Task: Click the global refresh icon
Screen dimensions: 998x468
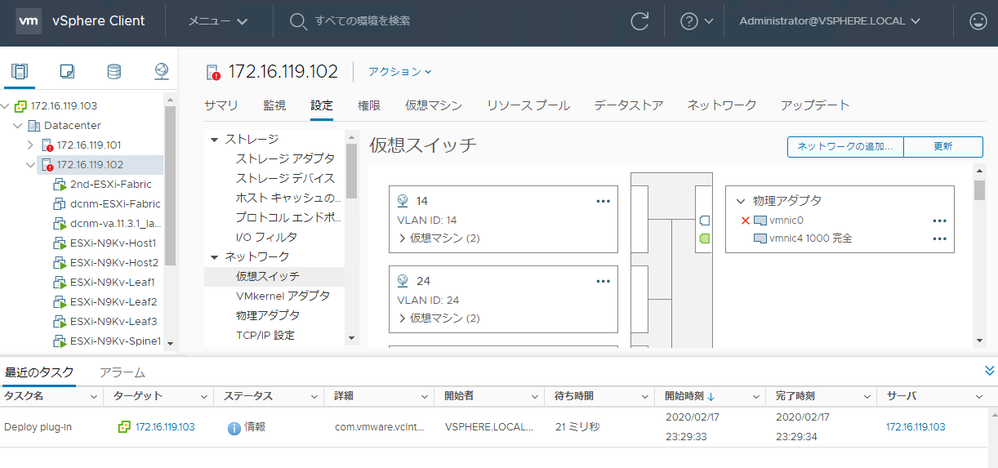Action: [x=639, y=21]
